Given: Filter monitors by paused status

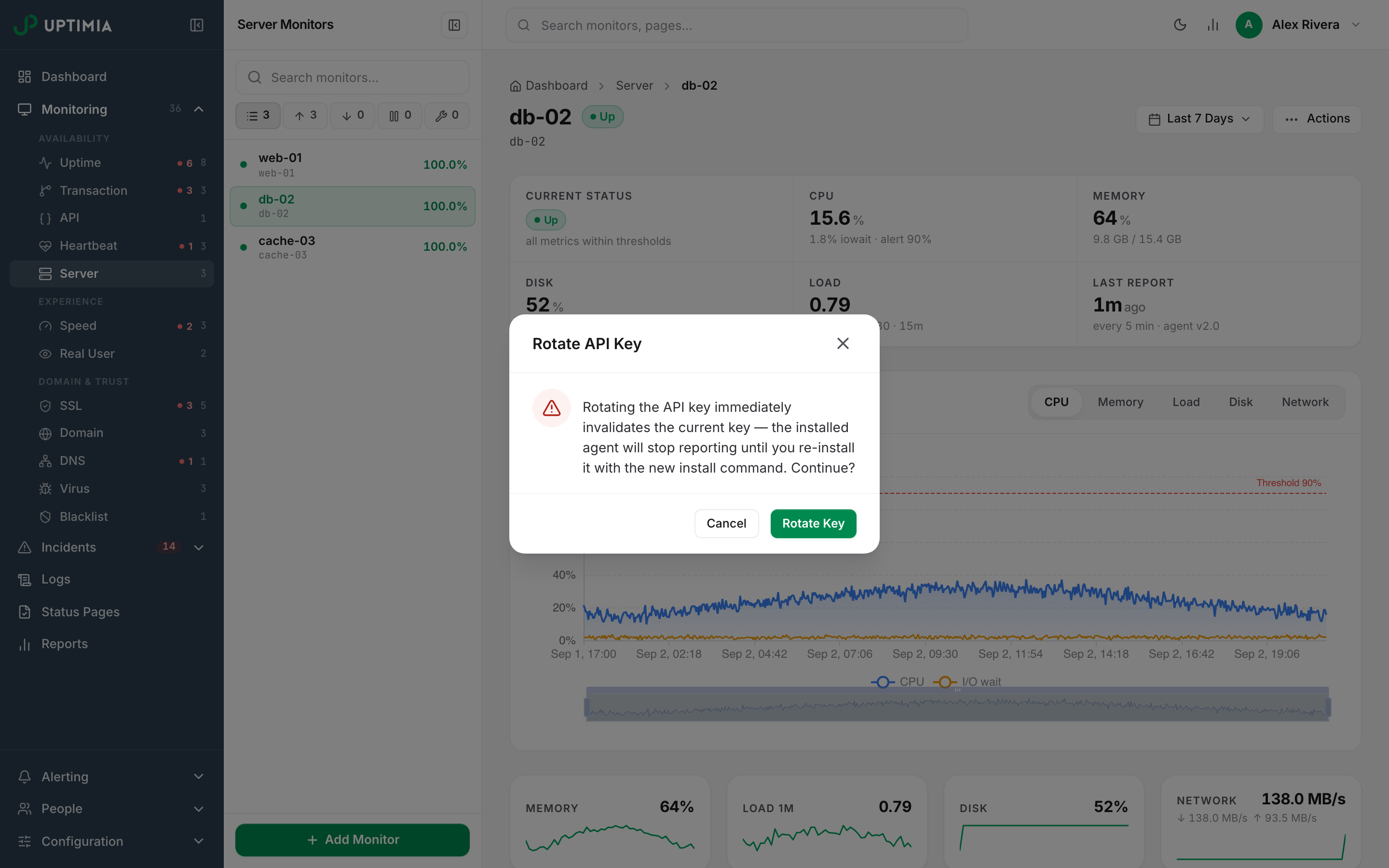Looking at the screenshot, I should pos(399,116).
